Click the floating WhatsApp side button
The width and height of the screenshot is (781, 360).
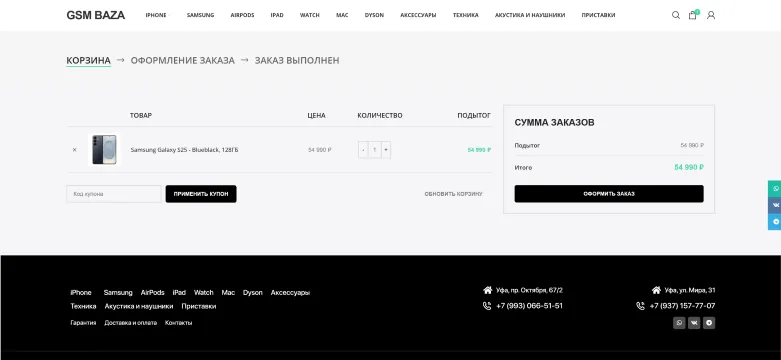[775, 189]
